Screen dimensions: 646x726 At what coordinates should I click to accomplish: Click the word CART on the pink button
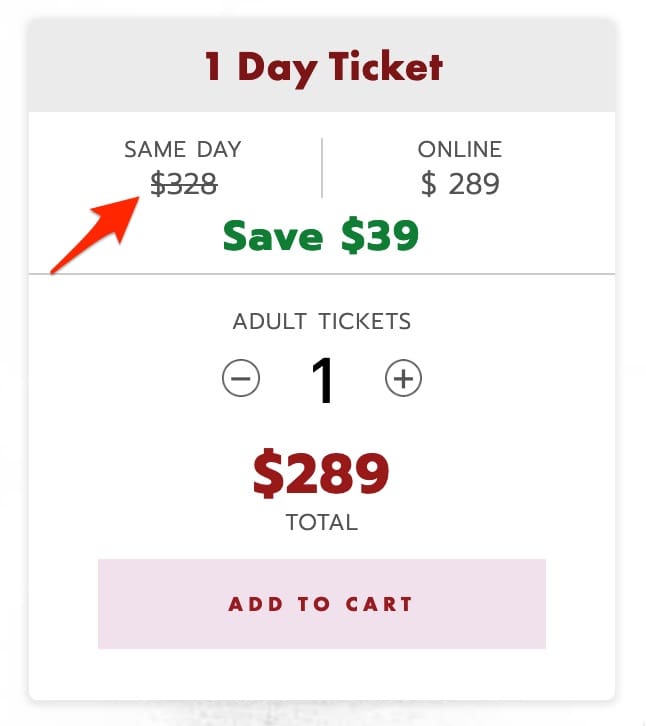click(379, 604)
